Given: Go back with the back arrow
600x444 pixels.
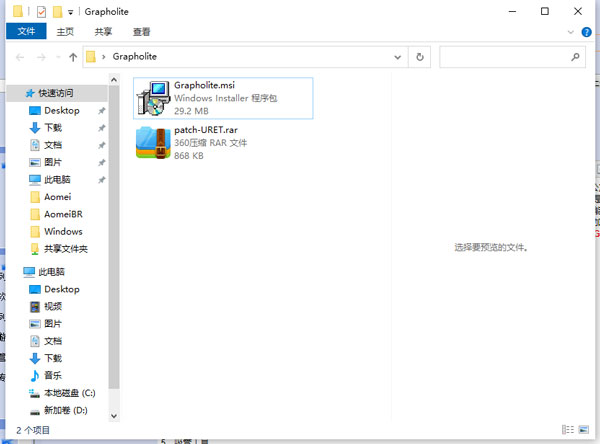Looking at the screenshot, I should [20, 57].
